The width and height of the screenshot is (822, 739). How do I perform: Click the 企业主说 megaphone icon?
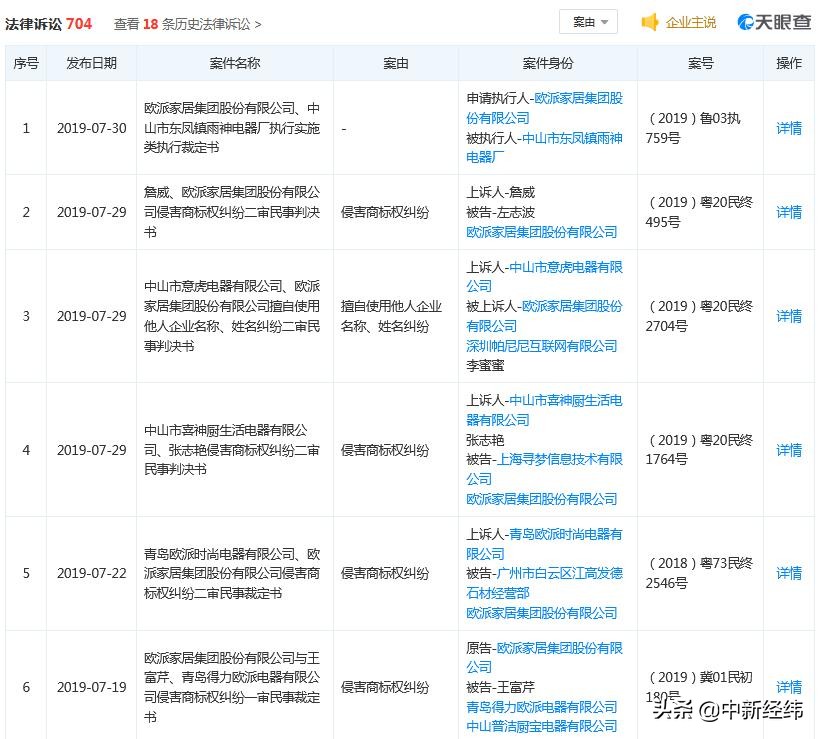click(x=649, y=20)
